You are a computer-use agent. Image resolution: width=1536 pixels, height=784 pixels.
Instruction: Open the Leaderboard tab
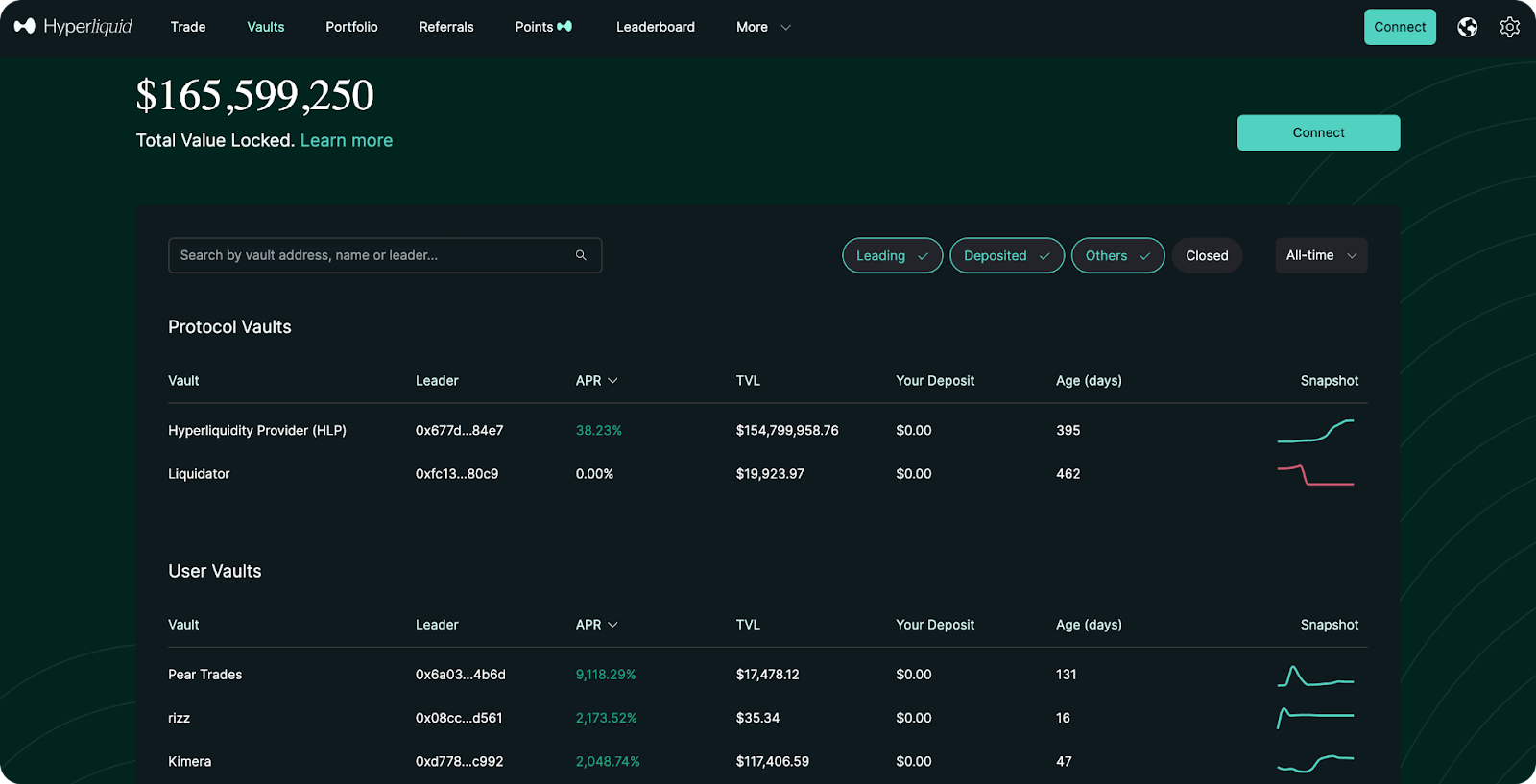(656, 27)
